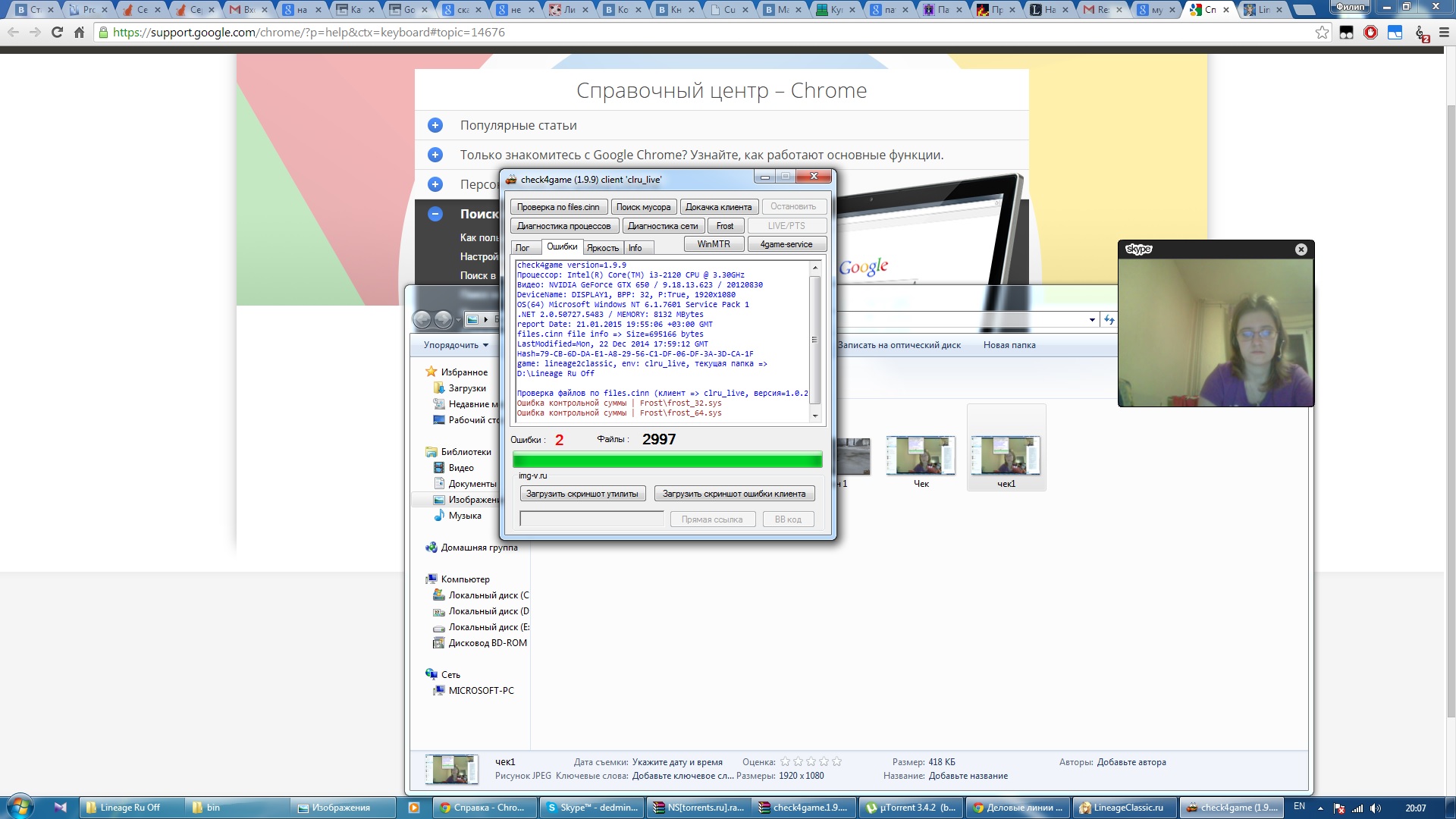1456x819 pixels.
Task: Click the green progress bar
Action: 667,460
